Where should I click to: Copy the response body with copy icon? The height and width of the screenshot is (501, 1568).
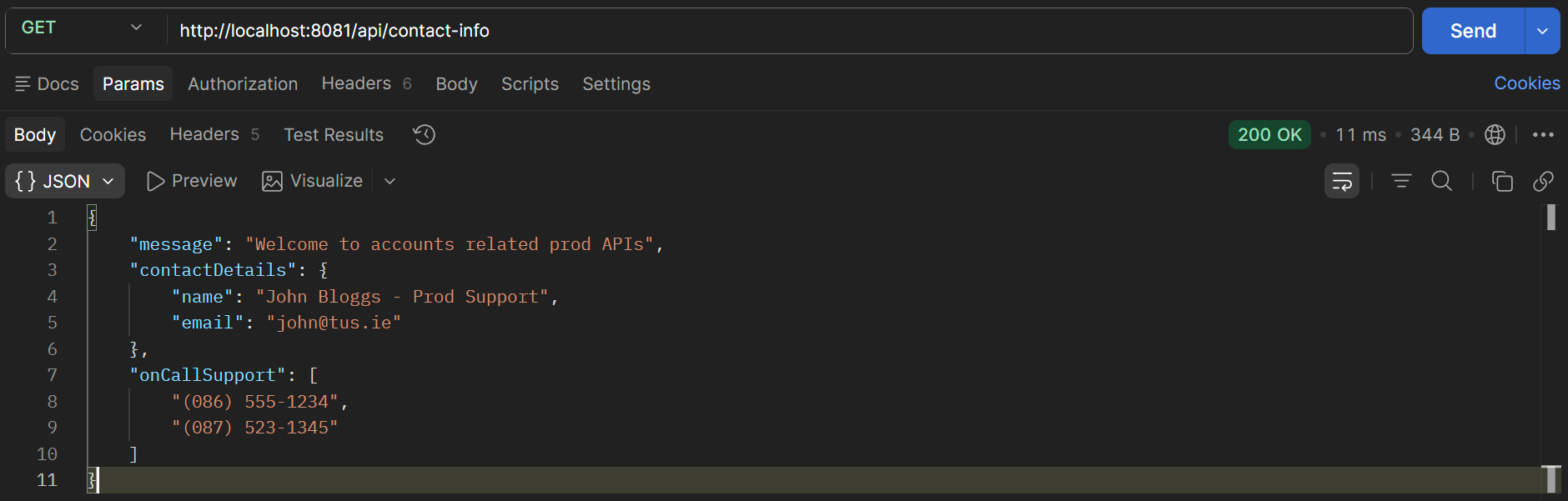(1502, 181)
